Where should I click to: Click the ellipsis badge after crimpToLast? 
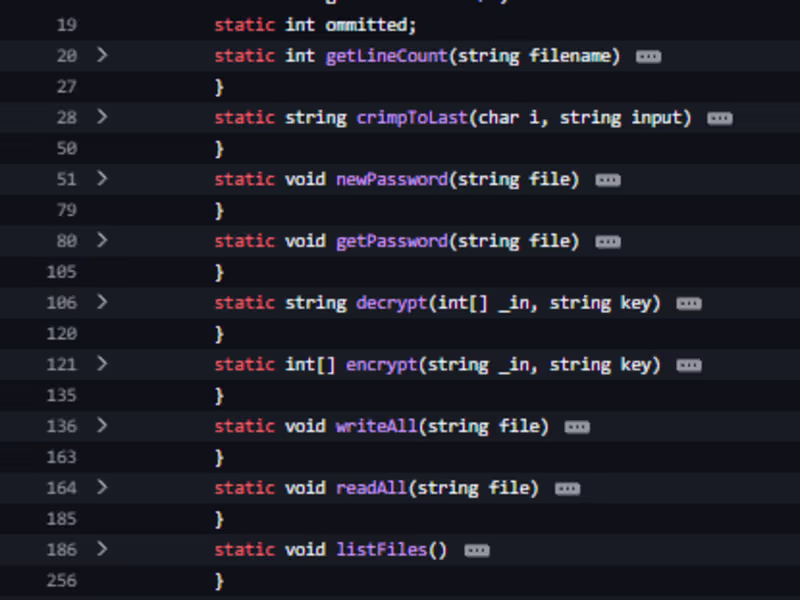tap(719, 118)
